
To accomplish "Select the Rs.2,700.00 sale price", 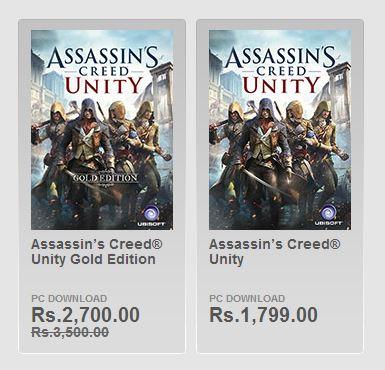I will click(x=85, y=315).
